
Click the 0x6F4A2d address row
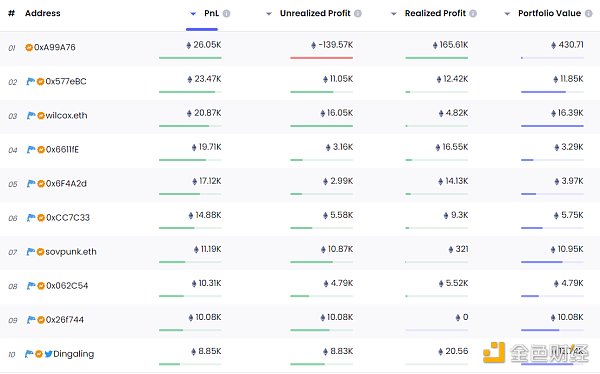300,184
